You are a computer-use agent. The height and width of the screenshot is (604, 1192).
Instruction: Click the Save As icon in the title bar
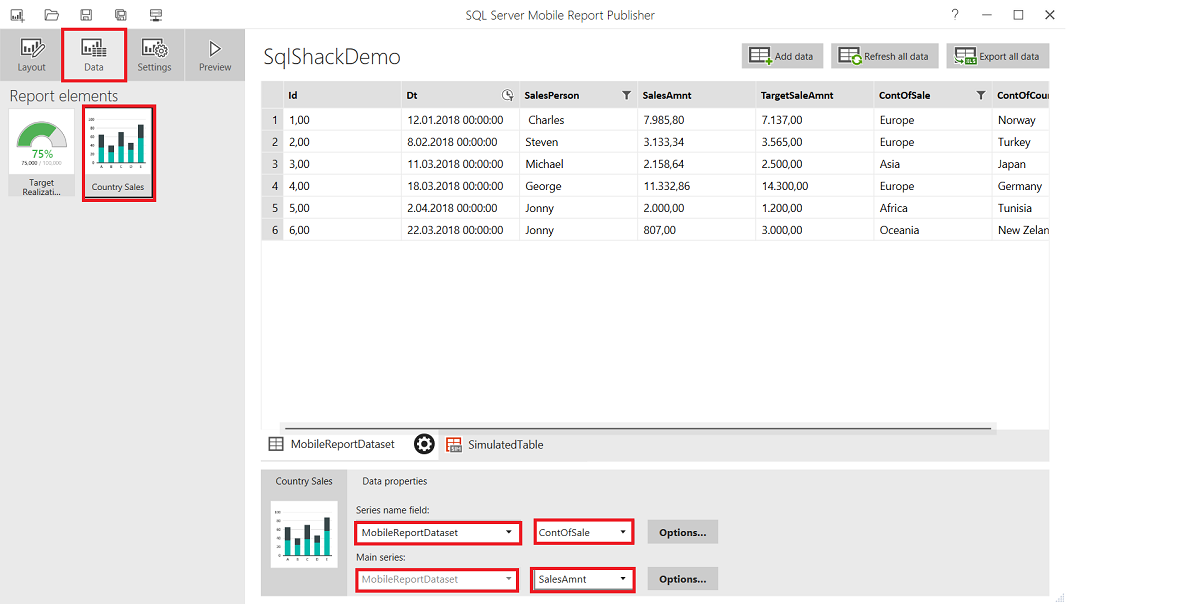(120, 14)
